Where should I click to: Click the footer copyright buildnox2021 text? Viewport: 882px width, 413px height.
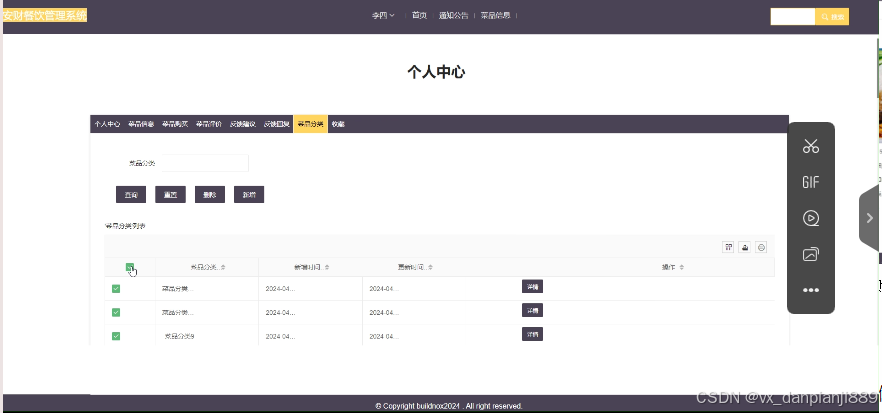click(448, 406)
